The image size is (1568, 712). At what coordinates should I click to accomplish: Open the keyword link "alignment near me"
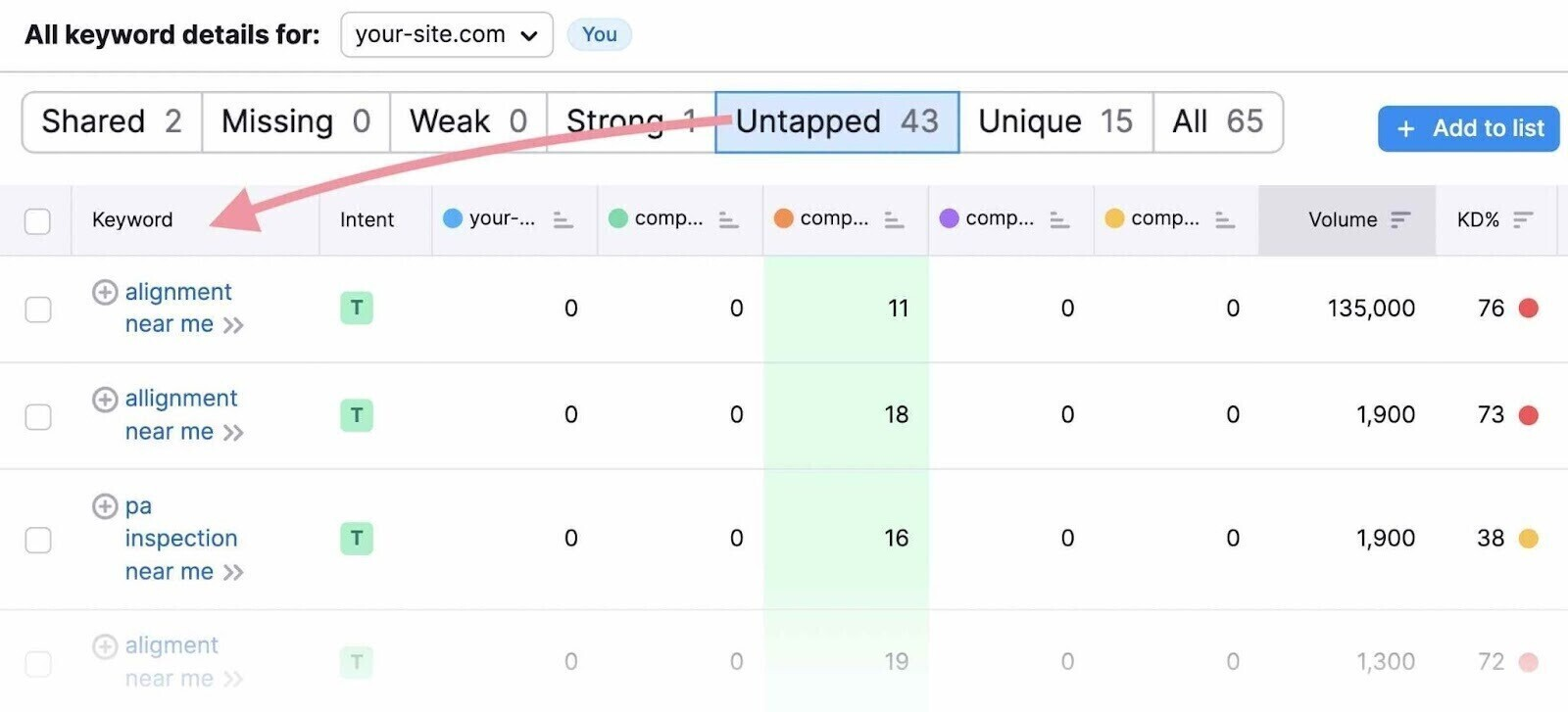[178, 291]
